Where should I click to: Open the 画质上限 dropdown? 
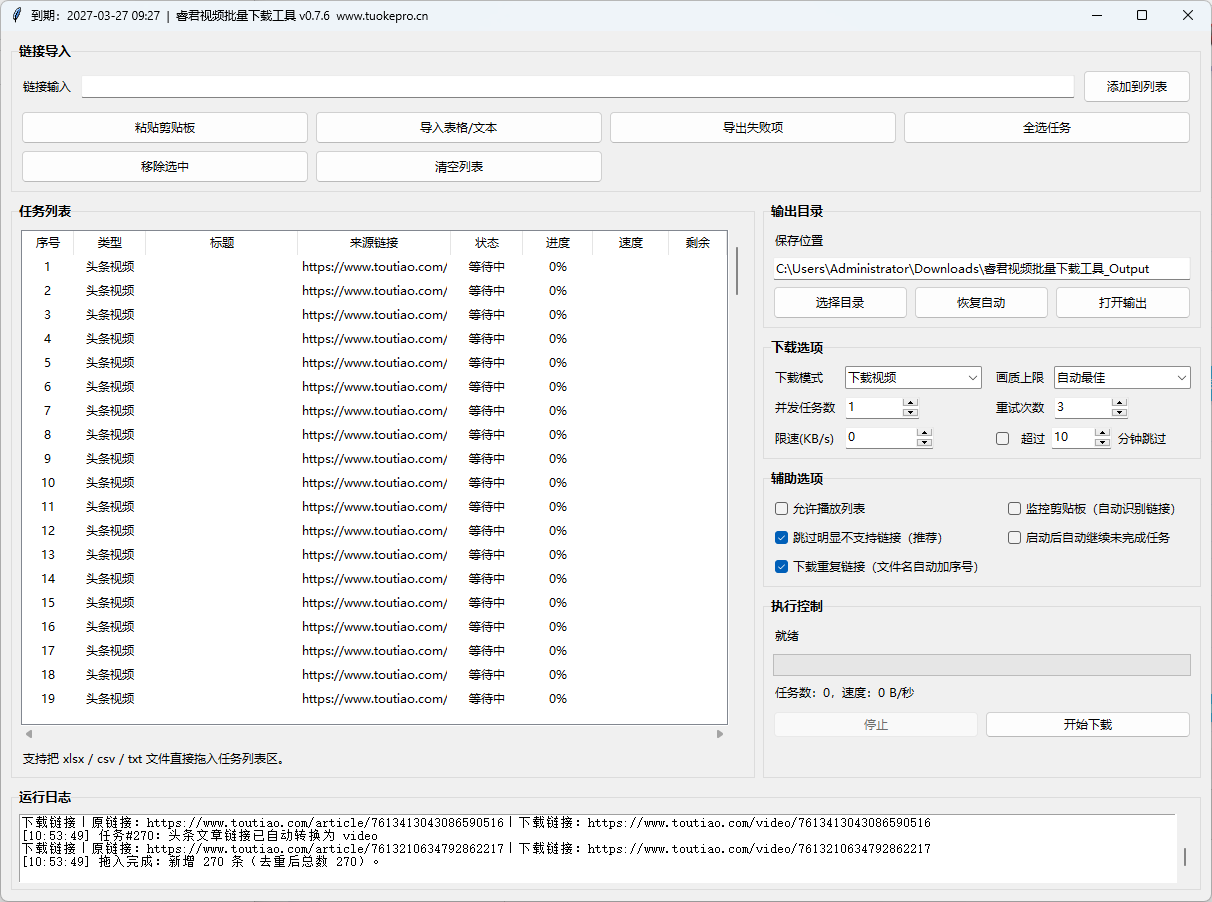pos(1122,378)
